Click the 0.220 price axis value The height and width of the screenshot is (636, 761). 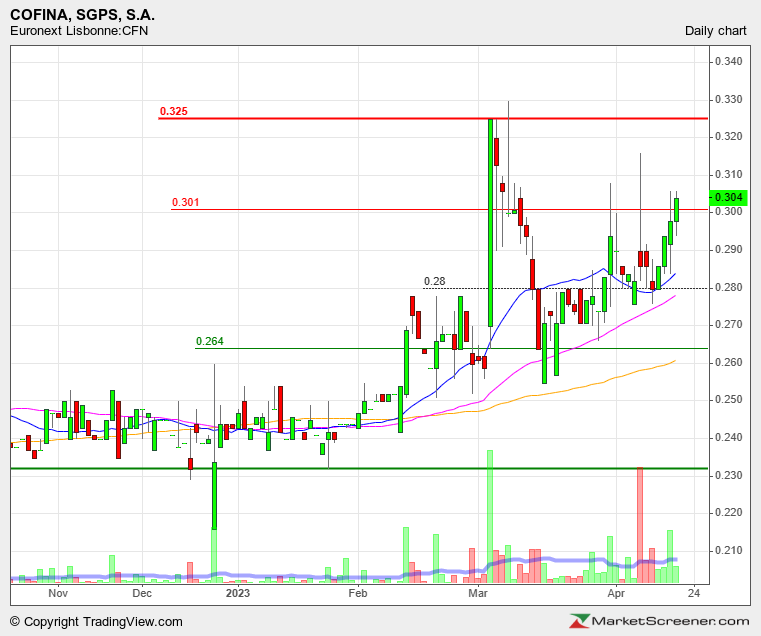(728, 513)
